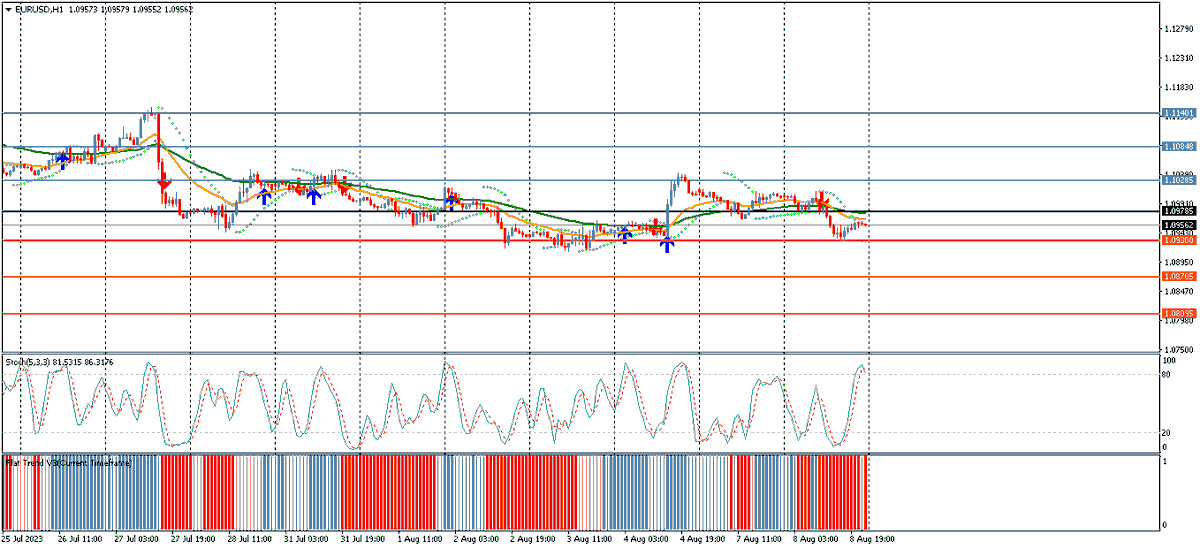Select the 1.10285 price level label
1200x549 pixels.
[x=1180, y=180]
